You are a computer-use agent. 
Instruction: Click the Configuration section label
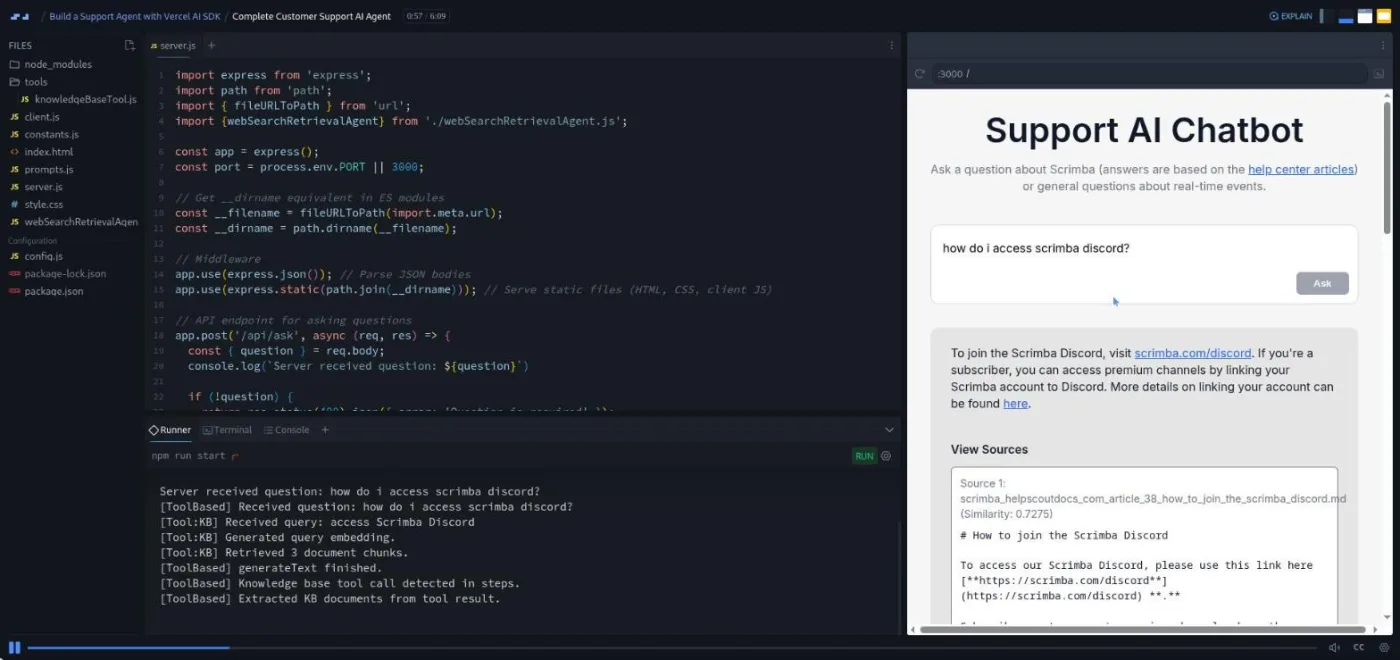point(33,240)
